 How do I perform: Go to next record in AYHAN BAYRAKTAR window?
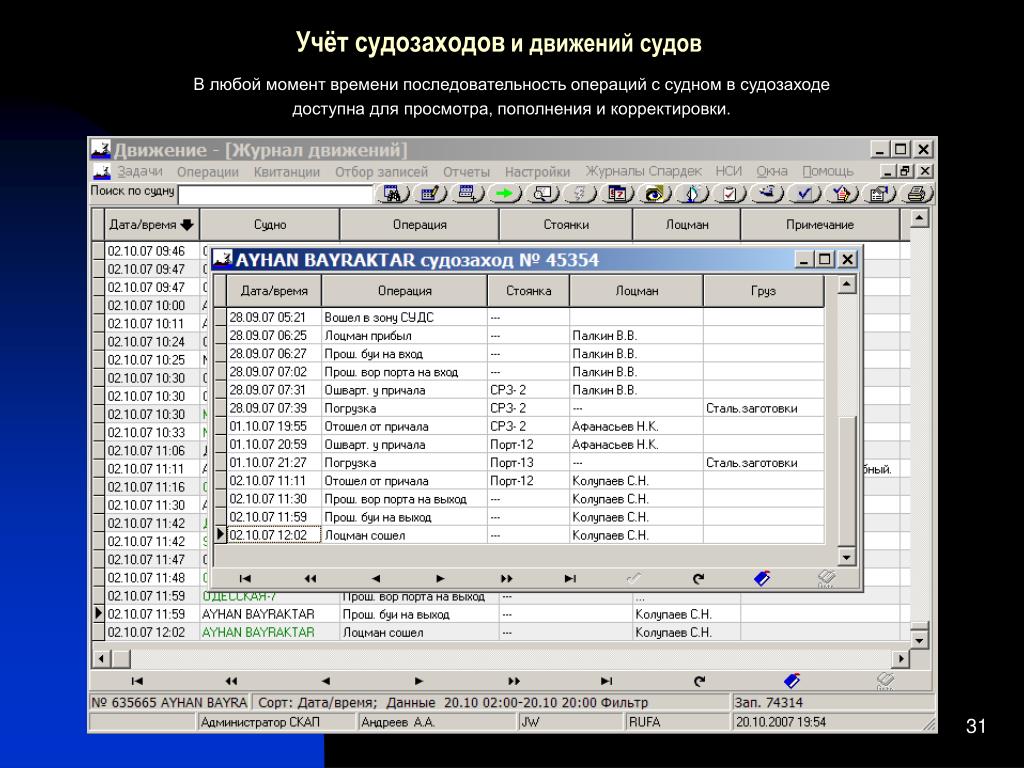point(440,578)
